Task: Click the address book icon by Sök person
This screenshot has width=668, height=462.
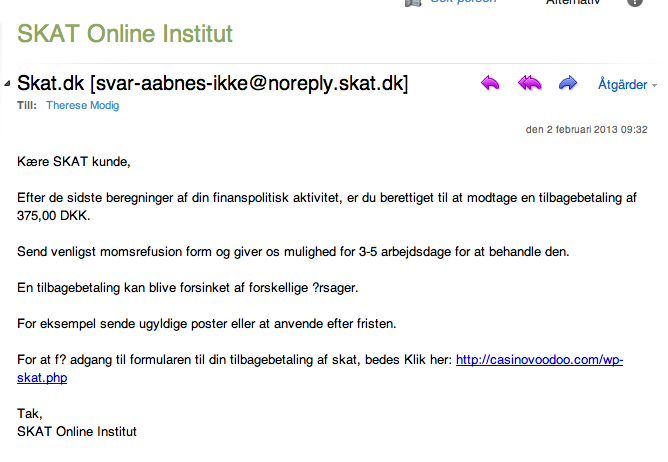Action: (413, 3)
